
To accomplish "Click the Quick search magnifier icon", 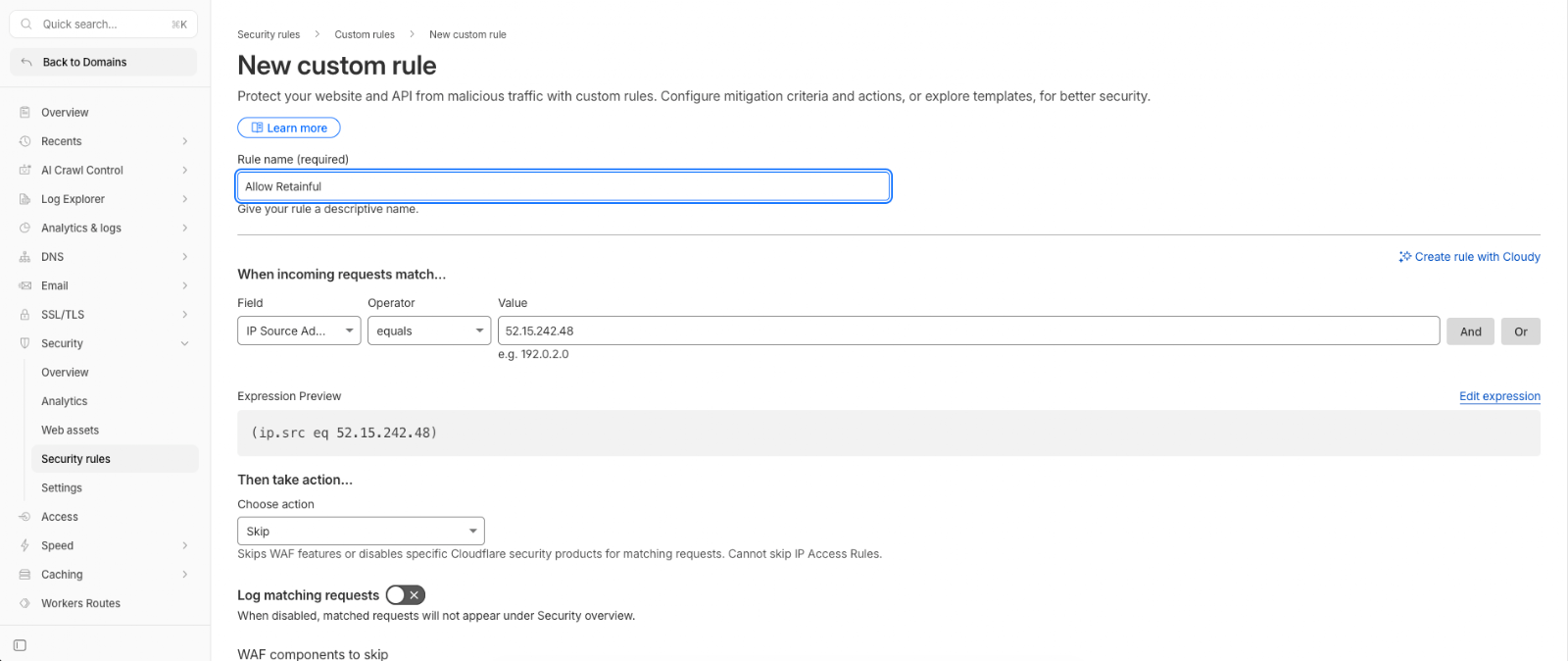I will click(26, 24).
